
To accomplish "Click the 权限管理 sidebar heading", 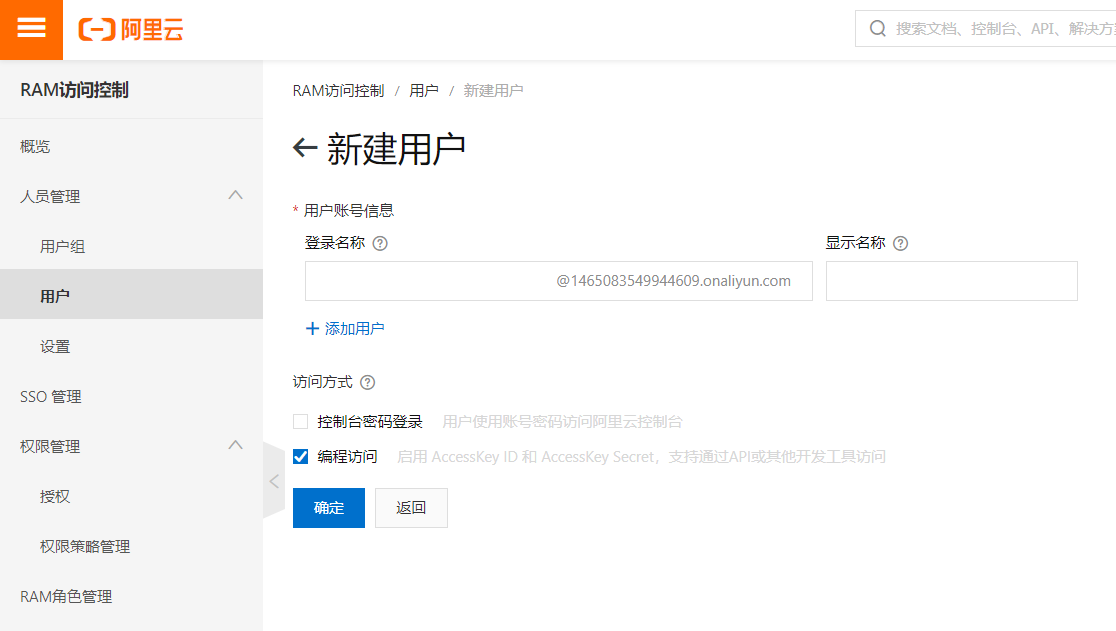I will pos(50,447).
